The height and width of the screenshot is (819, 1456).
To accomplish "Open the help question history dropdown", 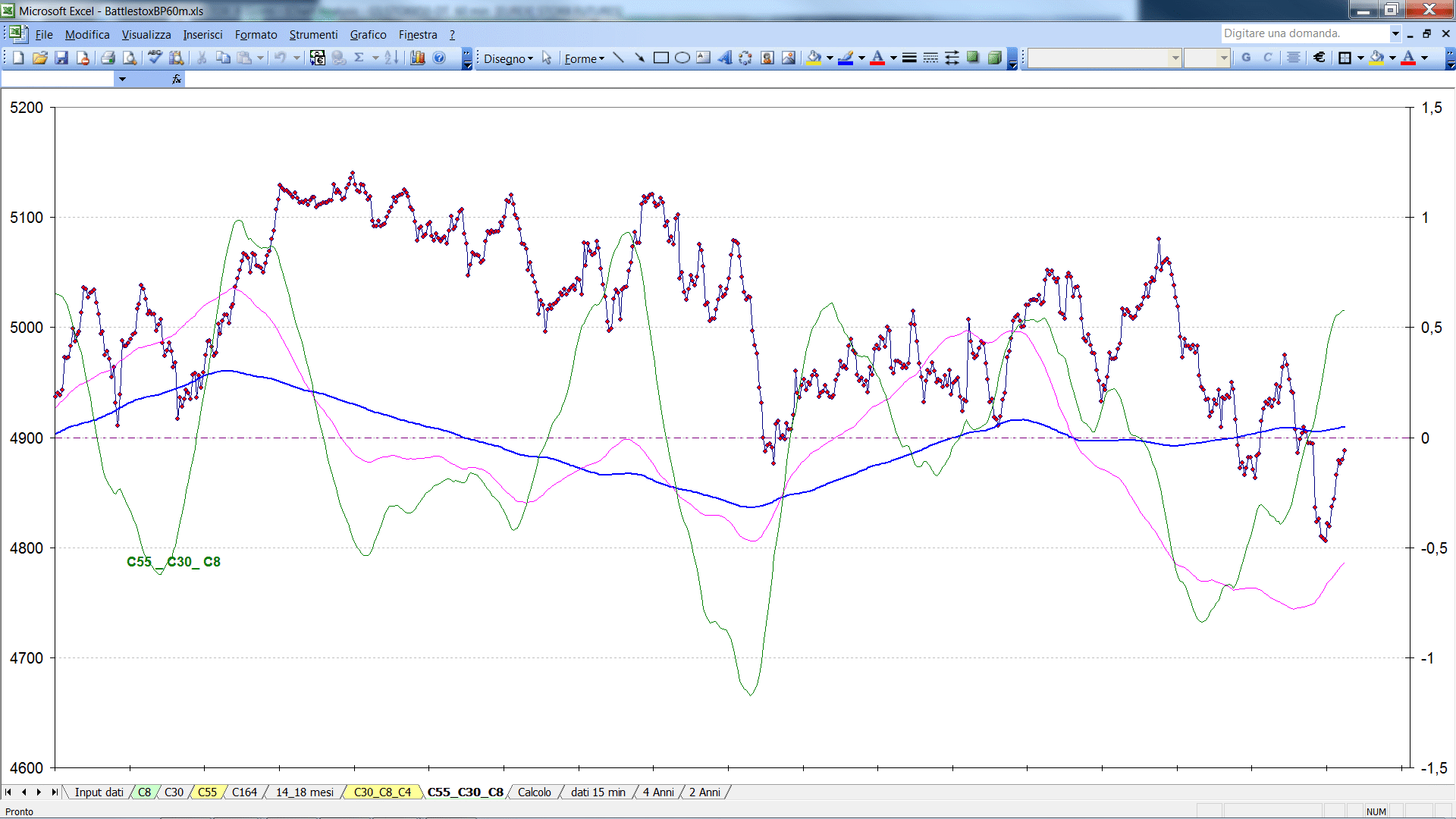I will 1395,33.
